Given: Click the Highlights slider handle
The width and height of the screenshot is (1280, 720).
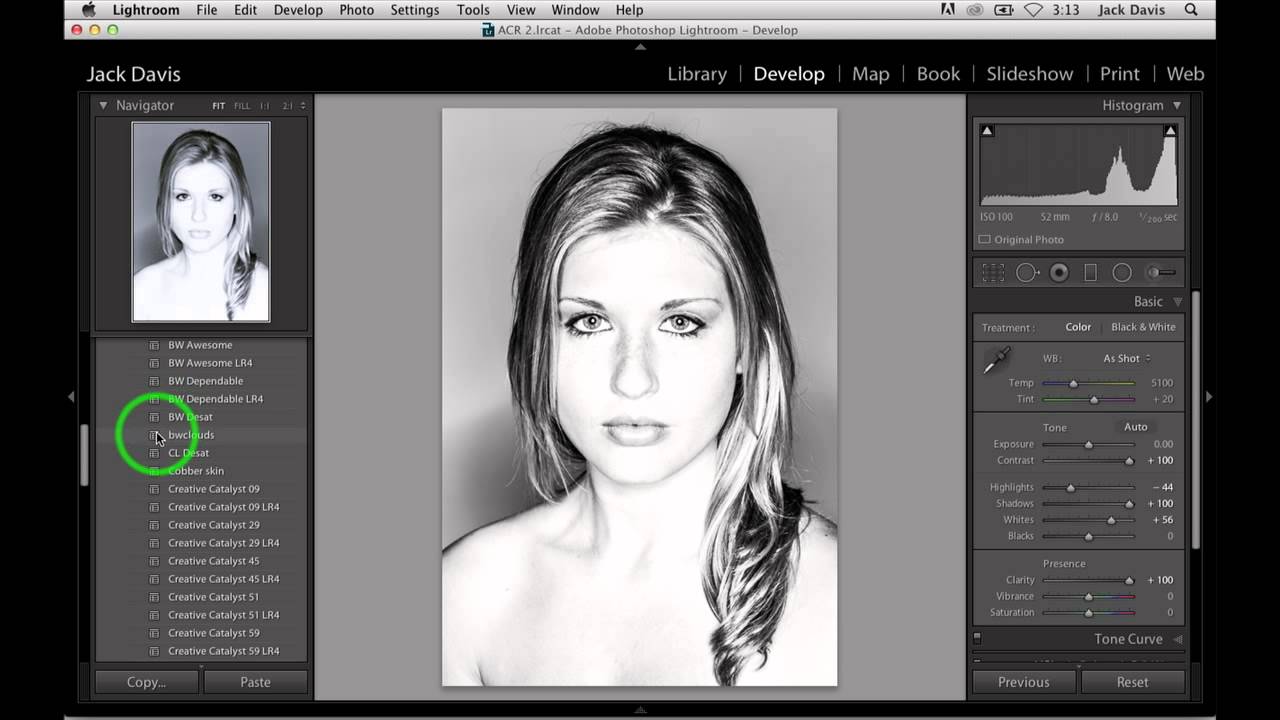Looking at the screenshot, I should pyautogui.click(x=1070, y=488).
